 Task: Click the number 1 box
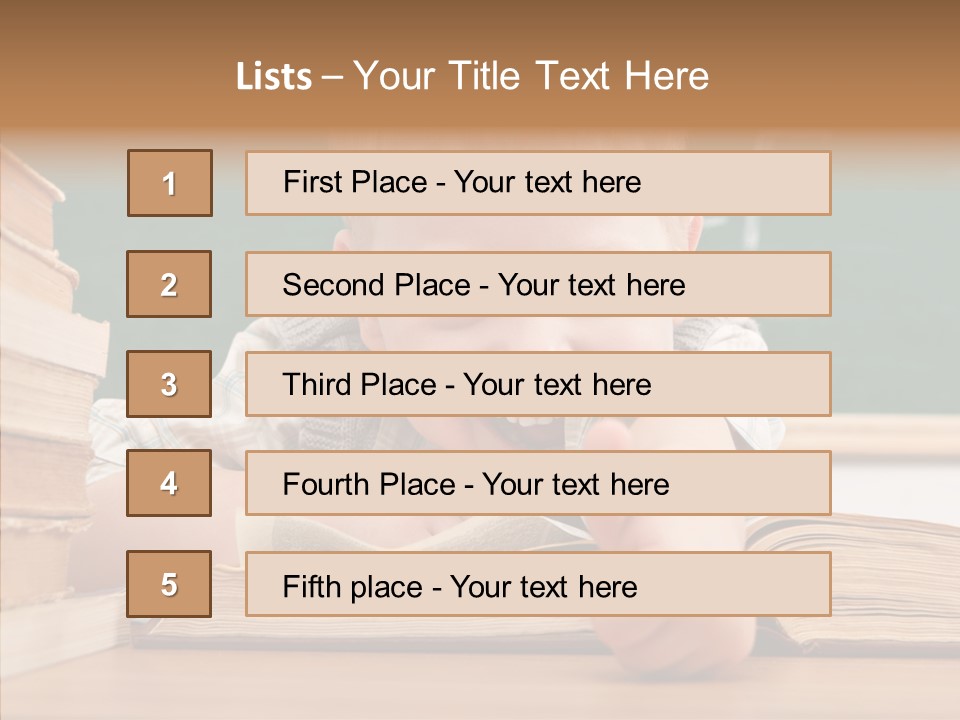point(170,183)
